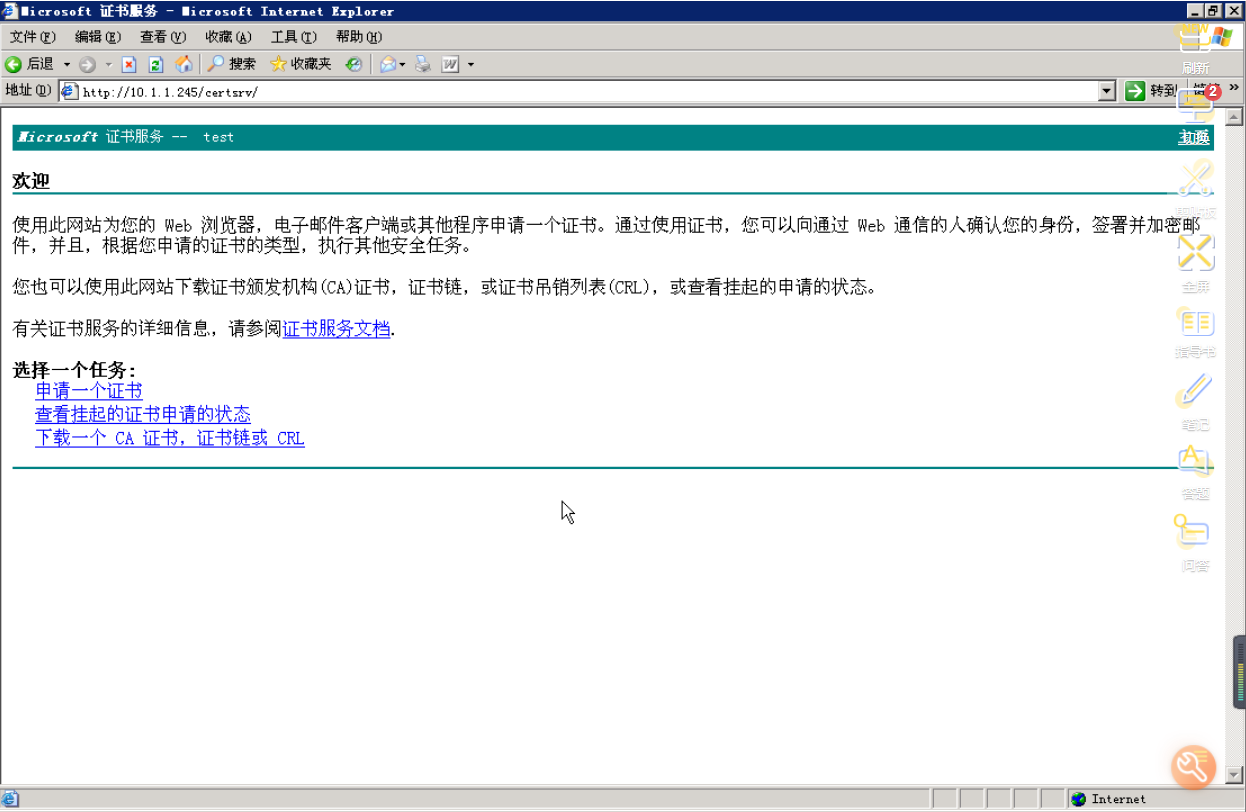The width and height of the screenshot is (1246, 812).
Task: Expand the address bar dropdown arrow
Action: pyautogui.click(x=1107, y=92)
